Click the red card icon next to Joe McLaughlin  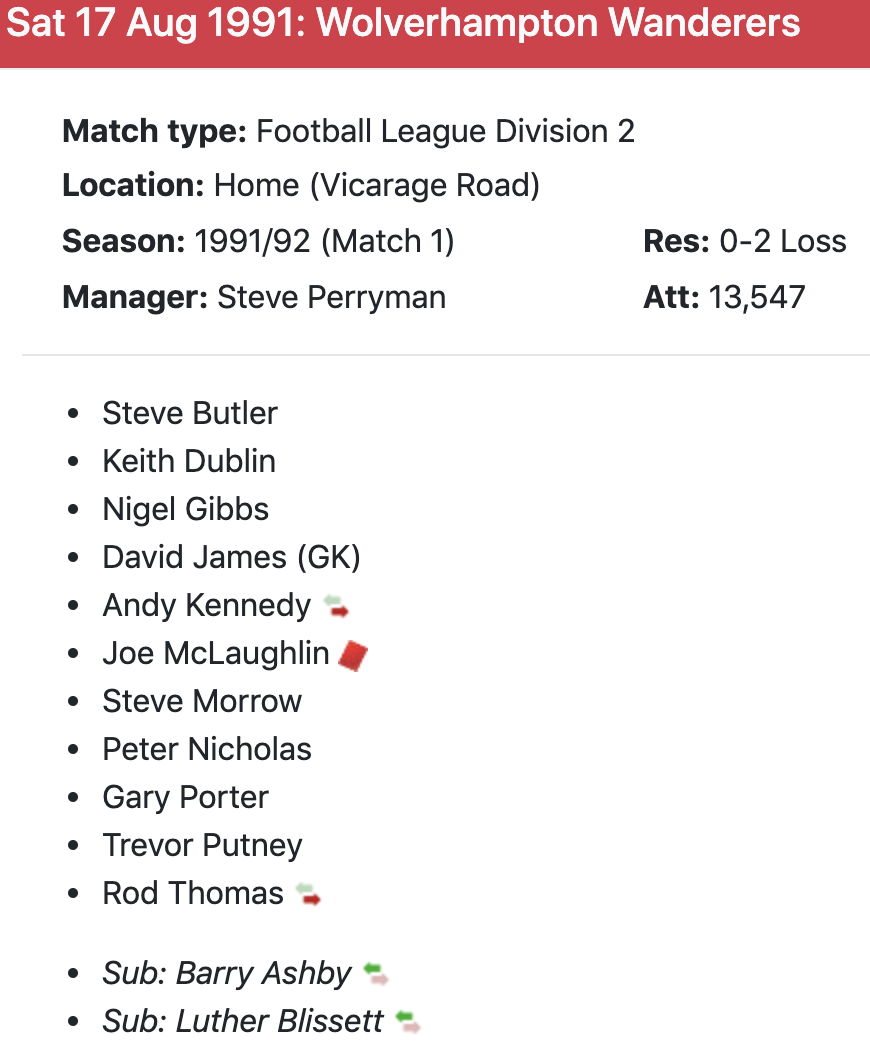click(x=353, y=655)
